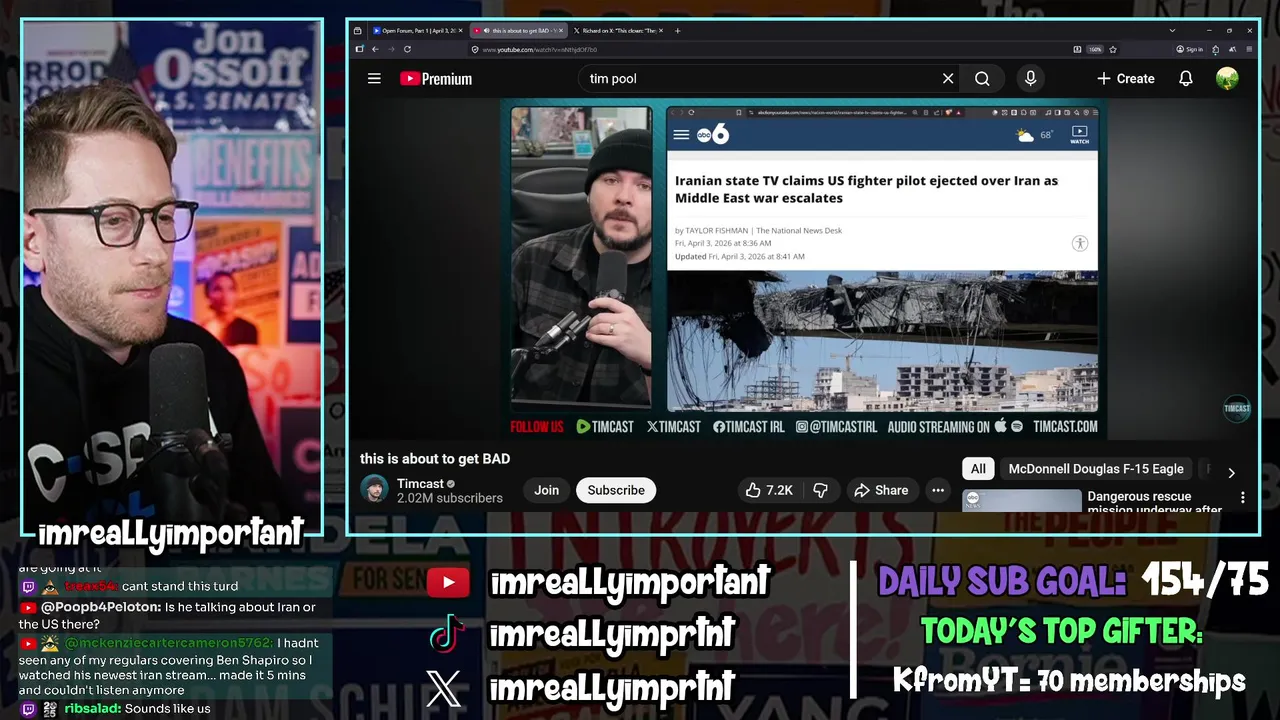Close the 'Open Forum, Part 1' tab
1280x720 pixels.
pyautogui.click(x=460, y=31)
